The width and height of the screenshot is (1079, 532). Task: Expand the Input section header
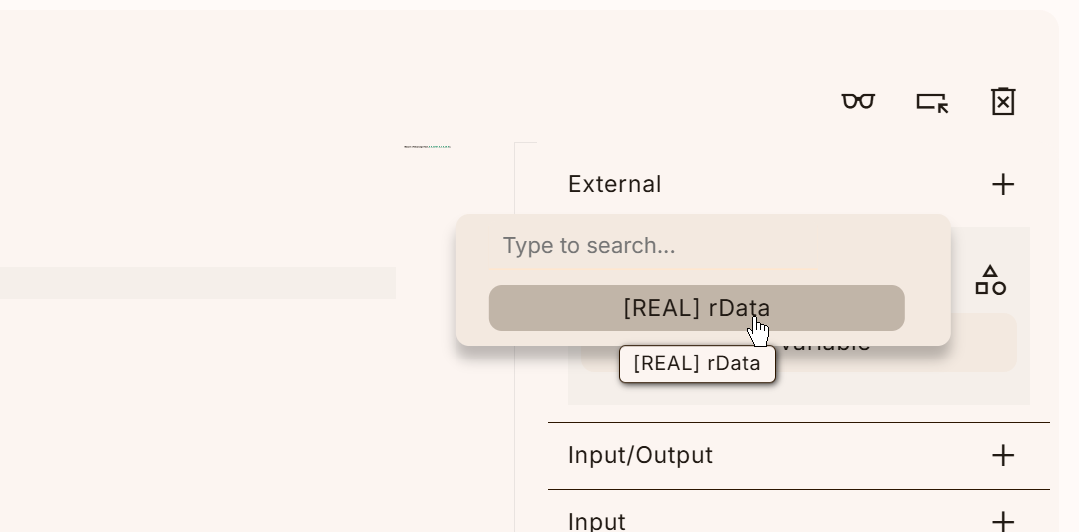(x=597, y=521)
